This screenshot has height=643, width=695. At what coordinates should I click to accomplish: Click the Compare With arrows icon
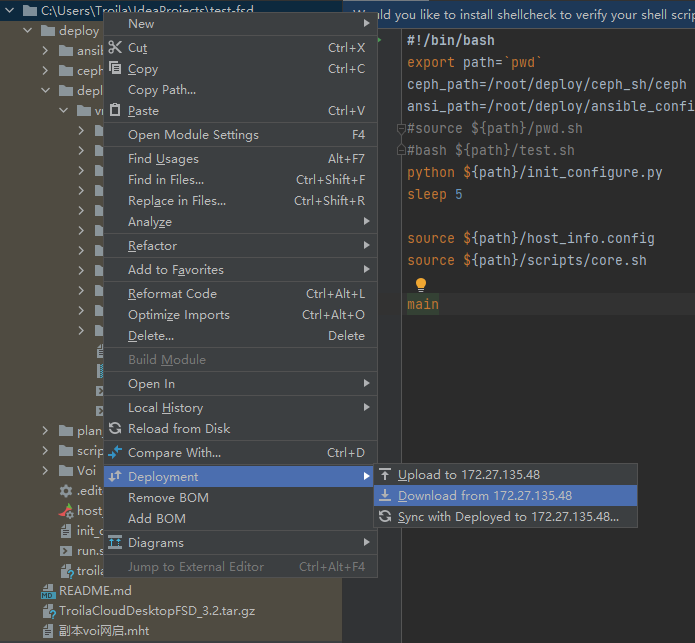click(x=114, y=453)
